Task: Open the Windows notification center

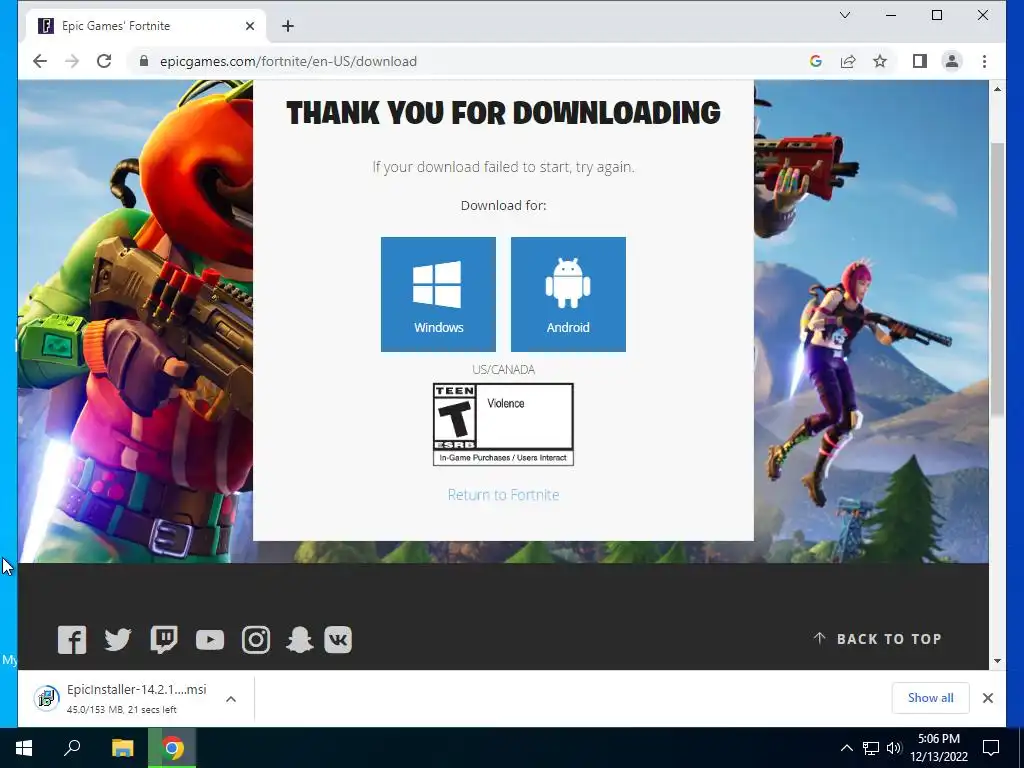Action: tap(991, 748)
